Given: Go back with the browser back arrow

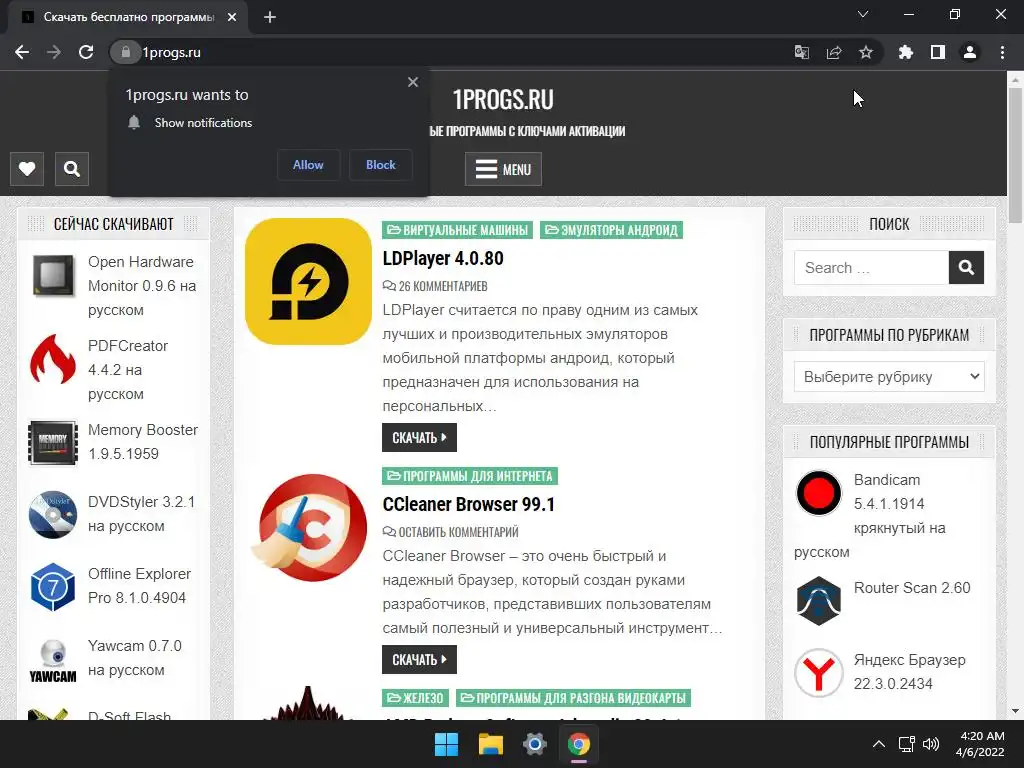Looking at the screenshot, I should pos(22,52).
